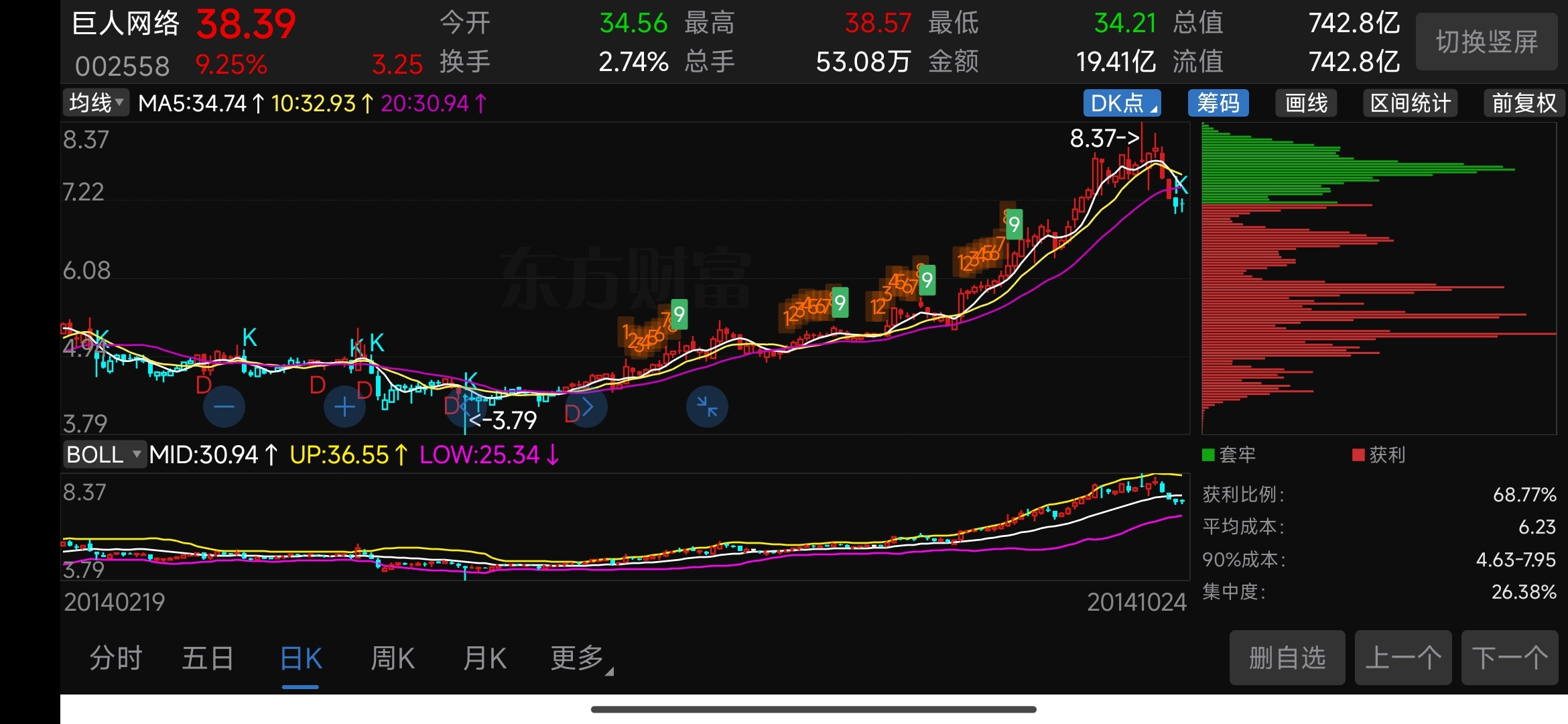Tap the chip distribution histogram

click(x=1379, y=278)
